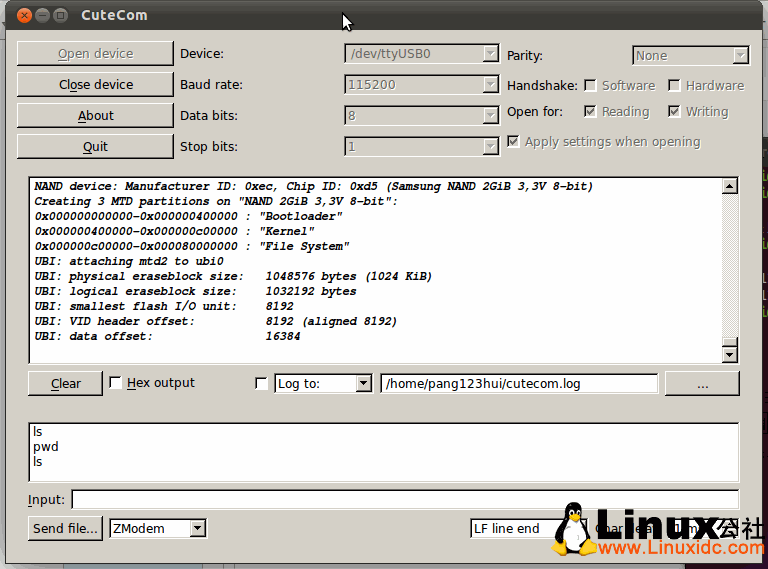This screenshot has height=569, width=768.
Task: Toggle Software handshake checkbox
Action: (x=591, y=86)
